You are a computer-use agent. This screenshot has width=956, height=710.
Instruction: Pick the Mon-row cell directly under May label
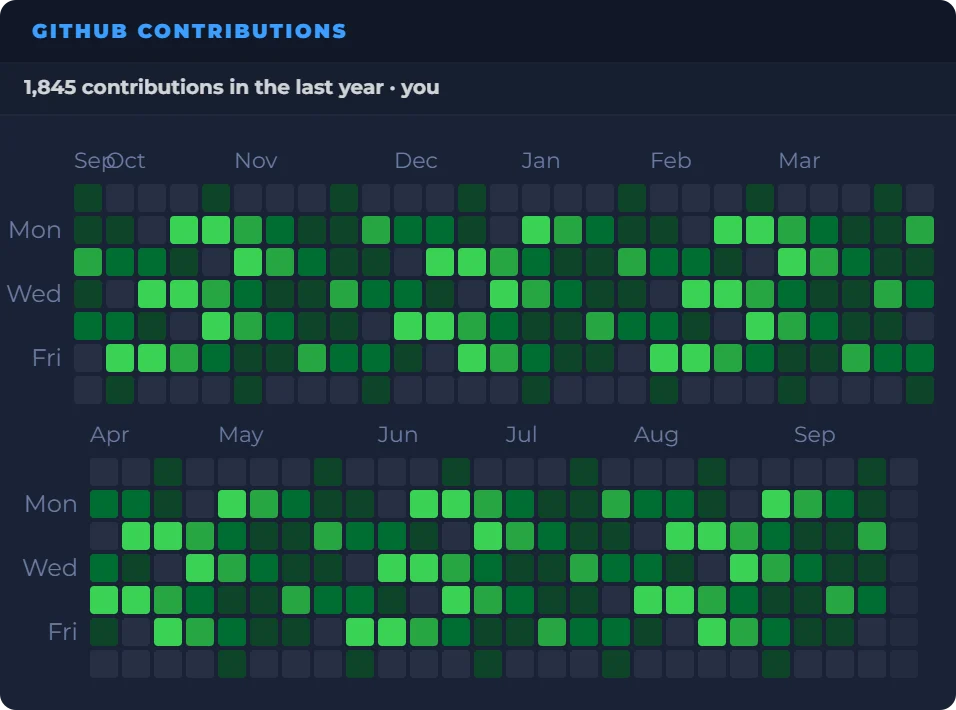tap(232, 504)
